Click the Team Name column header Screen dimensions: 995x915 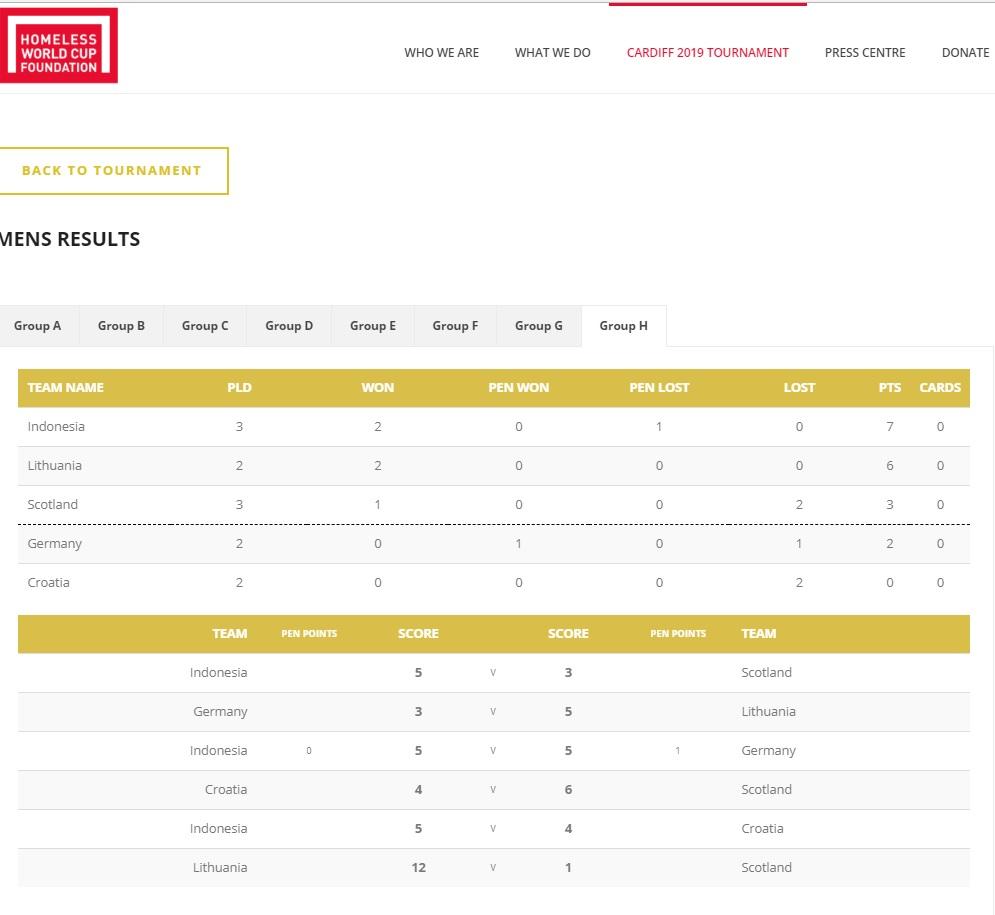[x=66, y=388]
